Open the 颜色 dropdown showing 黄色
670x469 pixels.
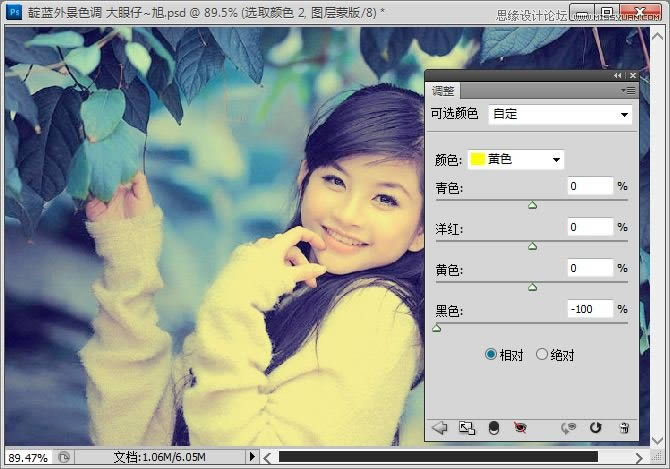(516, 159)
